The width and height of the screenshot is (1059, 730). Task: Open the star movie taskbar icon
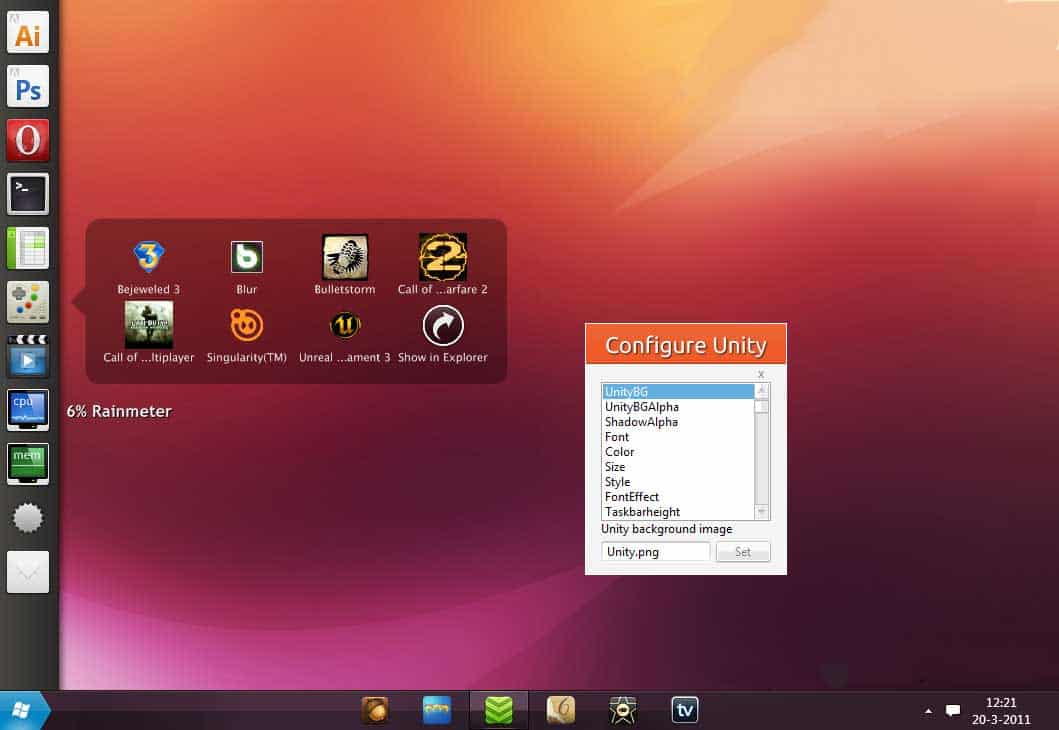pyautogui.click(x=623, y=710)
